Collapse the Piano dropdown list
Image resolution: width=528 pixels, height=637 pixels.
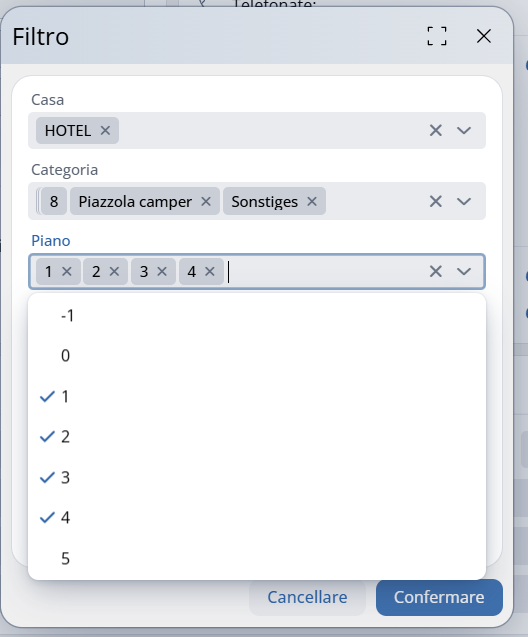[464, 271]
